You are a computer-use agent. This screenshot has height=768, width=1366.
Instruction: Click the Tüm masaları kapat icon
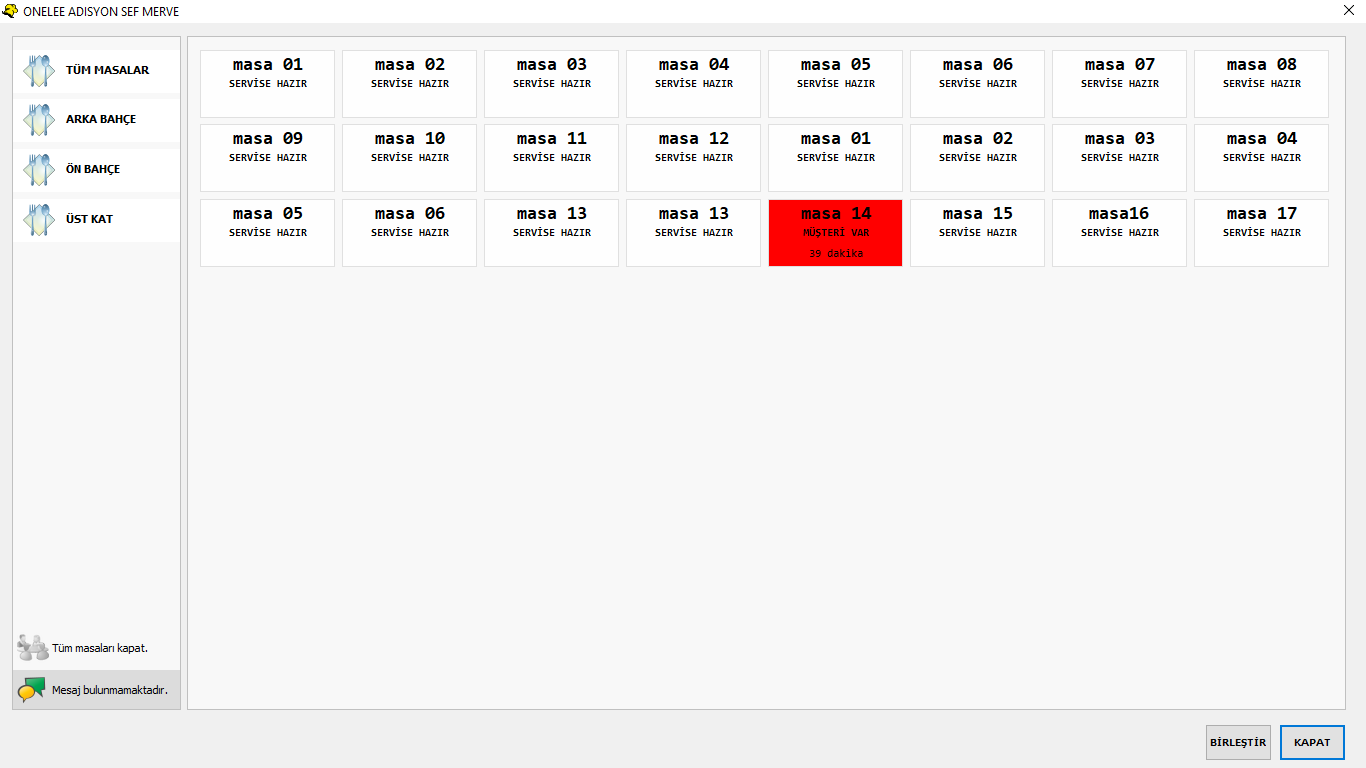point(33,648)
